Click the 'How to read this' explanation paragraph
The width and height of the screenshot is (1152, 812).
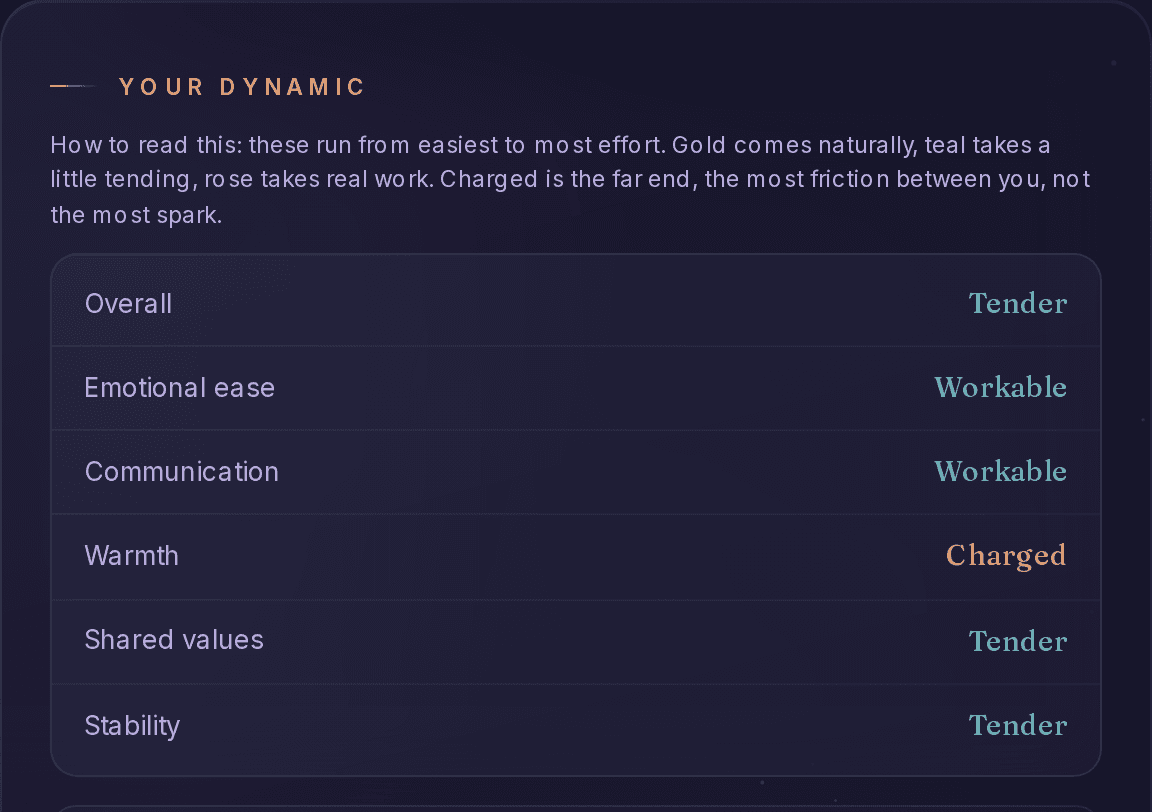[570, 180]
